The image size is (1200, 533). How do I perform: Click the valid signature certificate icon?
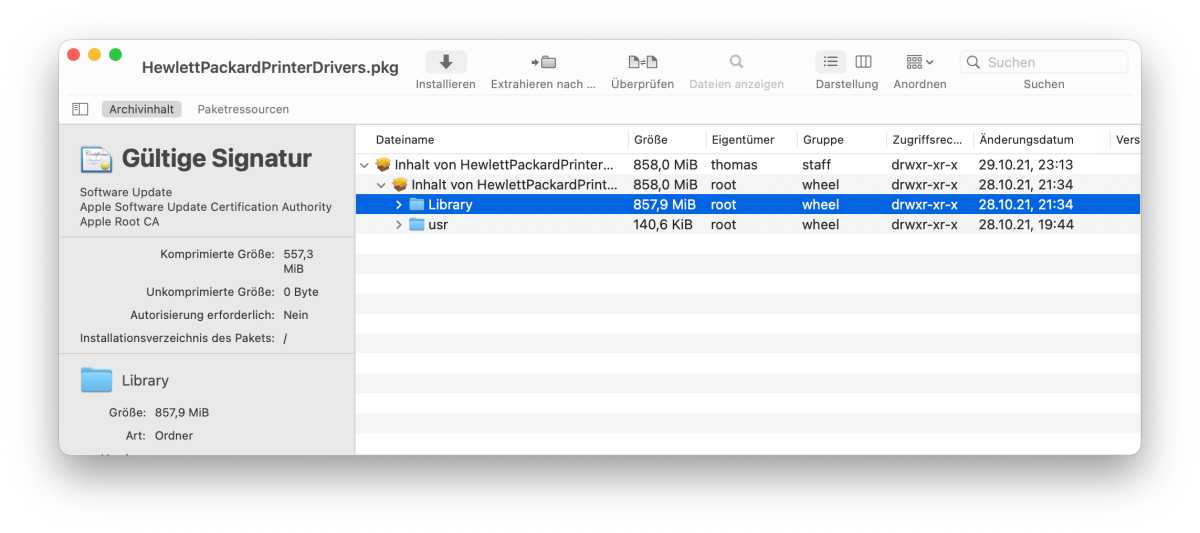click(x=96, y=159)
